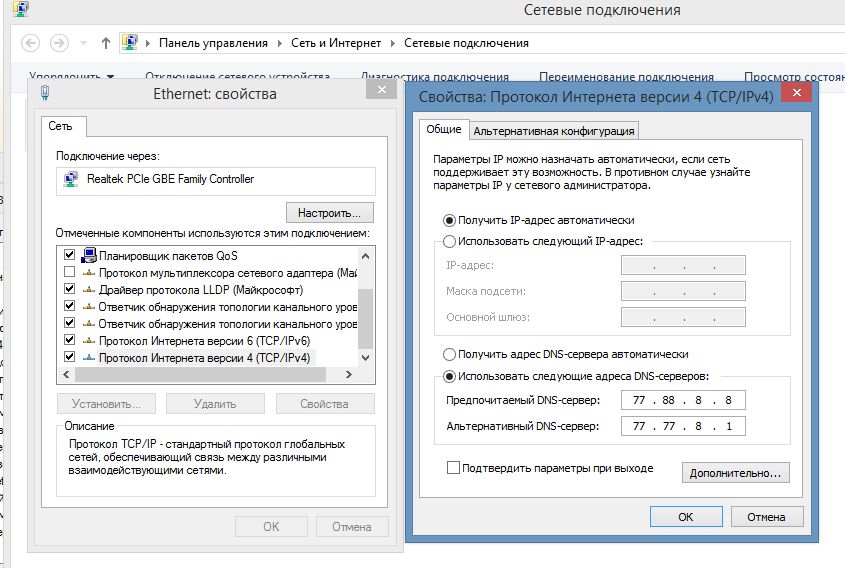845x568 pixels.
Task: Select Получить IP-адрес автоматически radio button
Action: [x=449, y=220]
